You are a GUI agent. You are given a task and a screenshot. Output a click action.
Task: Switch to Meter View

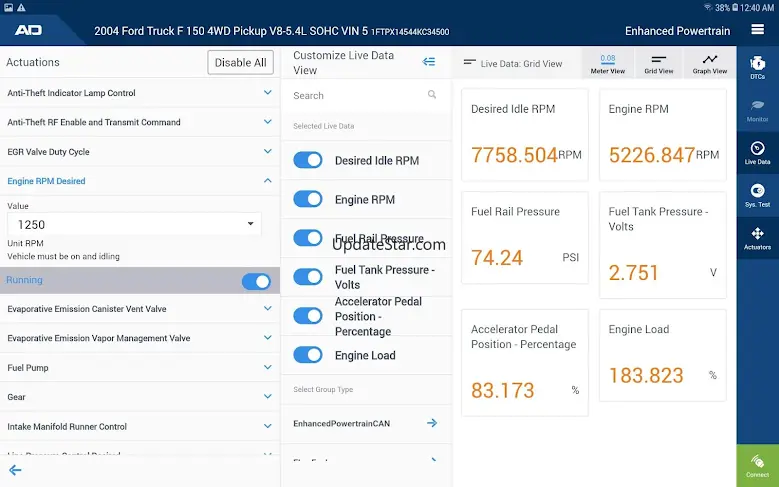coord(607,63)
